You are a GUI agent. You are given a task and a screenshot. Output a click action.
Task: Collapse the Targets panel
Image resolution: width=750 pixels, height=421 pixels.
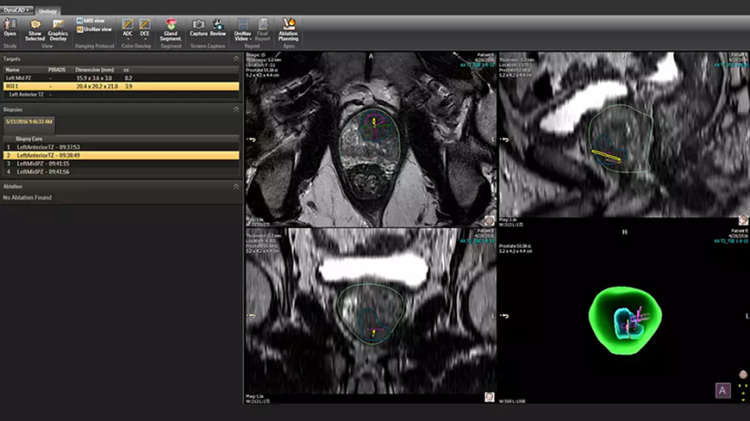(x=235, y=59)
